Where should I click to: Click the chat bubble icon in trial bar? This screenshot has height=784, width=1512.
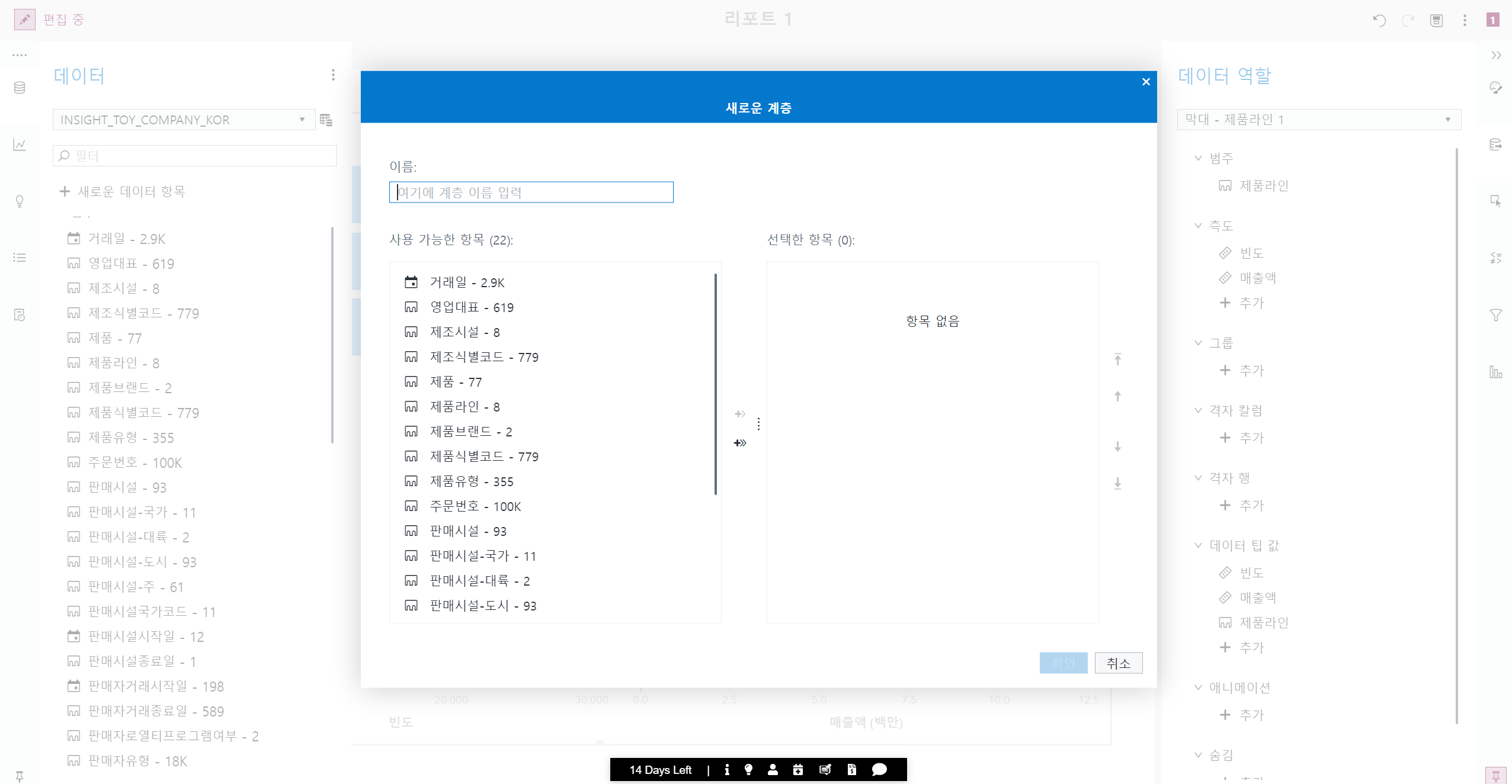879,769
